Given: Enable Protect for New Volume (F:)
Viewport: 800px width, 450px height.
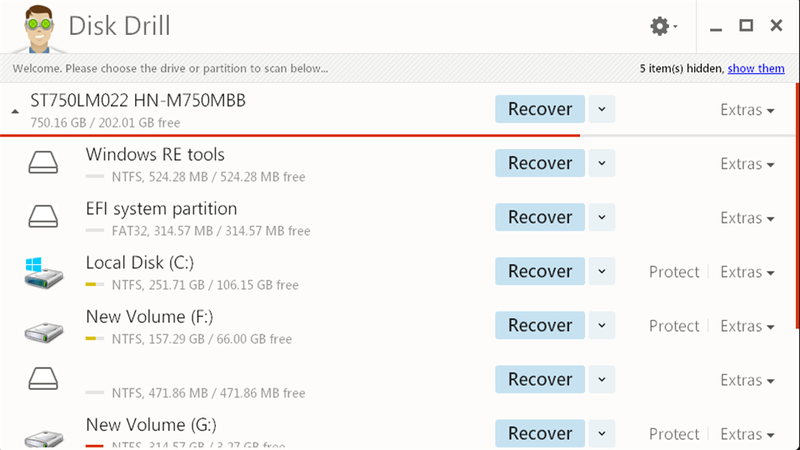Looking at the screenshot, I should pos(674,326).
